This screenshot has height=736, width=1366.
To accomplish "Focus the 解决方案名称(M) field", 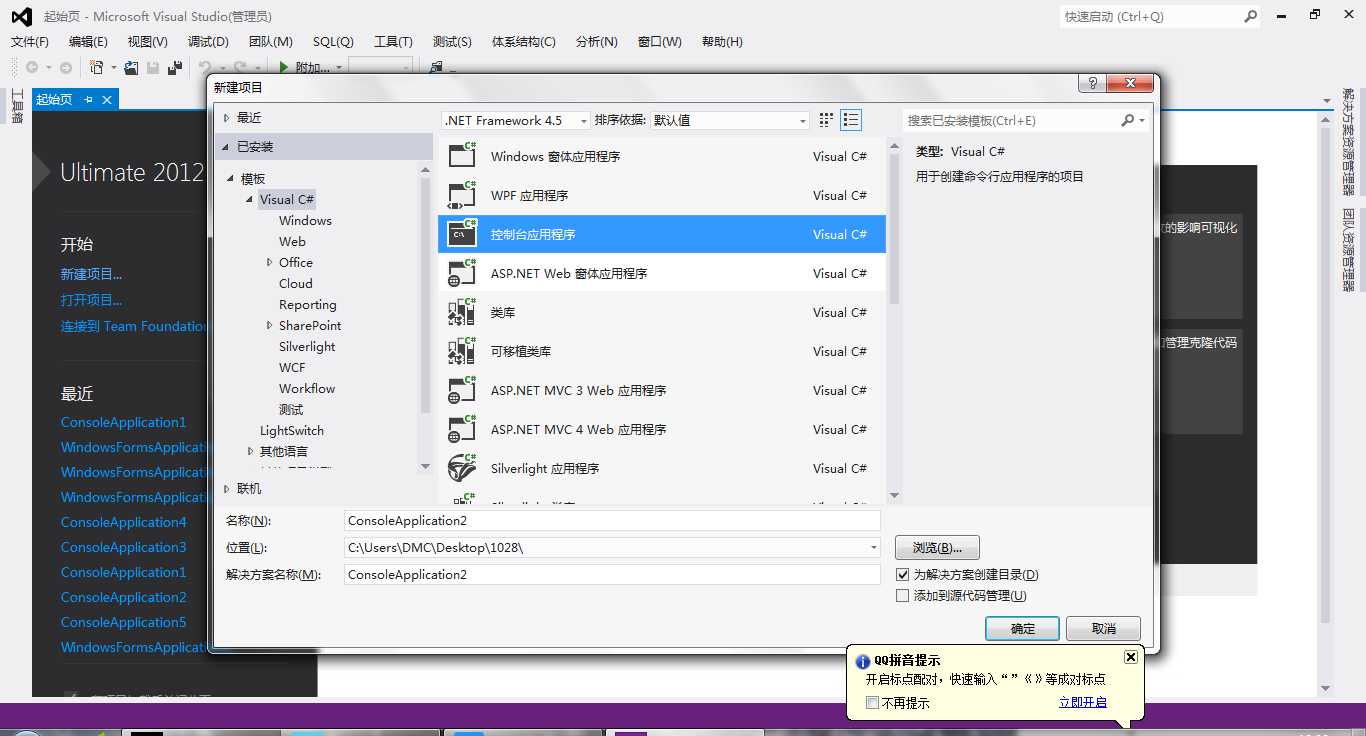I will click(x=612, y=575).
